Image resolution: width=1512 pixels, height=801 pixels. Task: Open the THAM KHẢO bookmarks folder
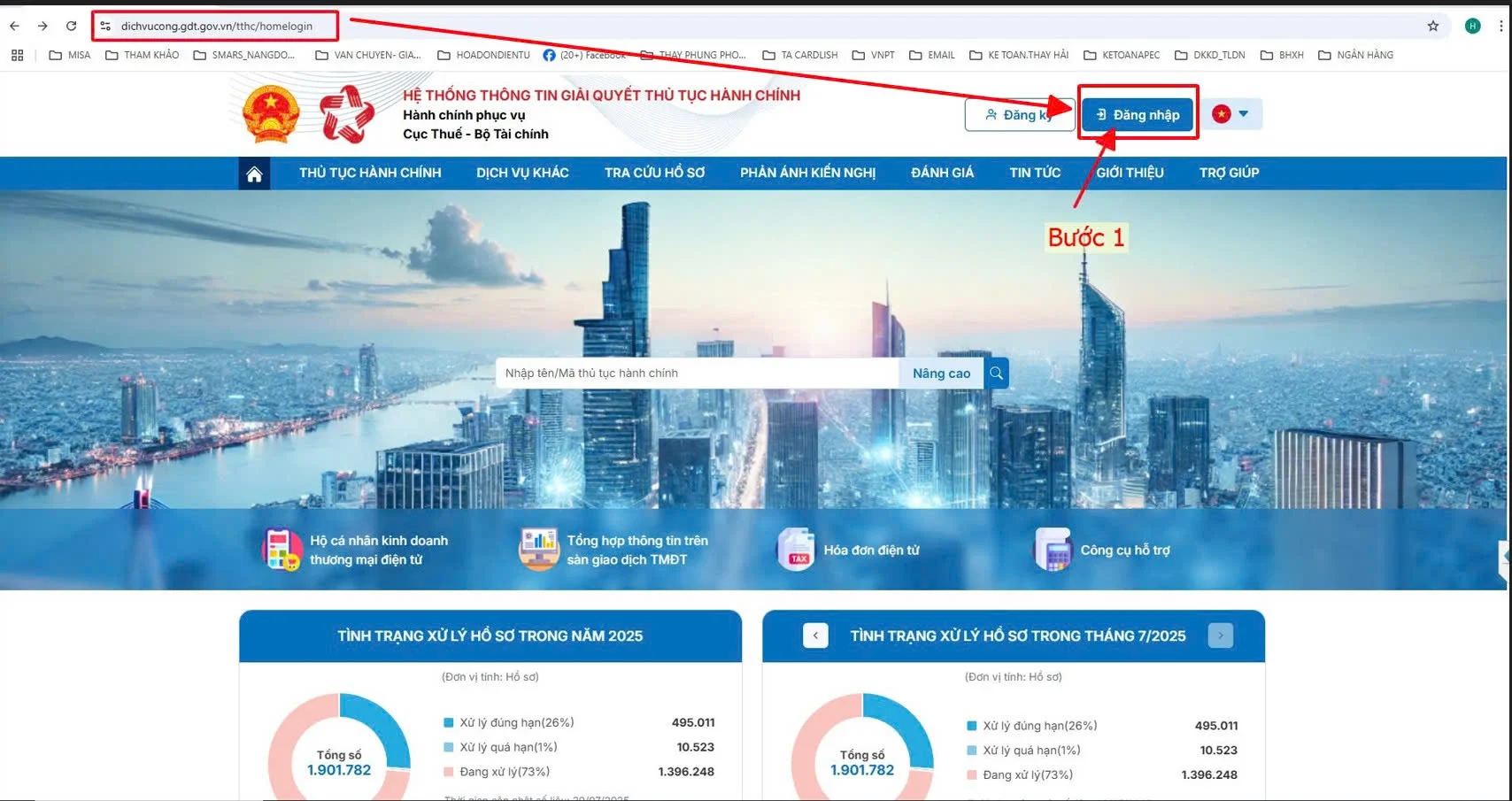(142, 55)
